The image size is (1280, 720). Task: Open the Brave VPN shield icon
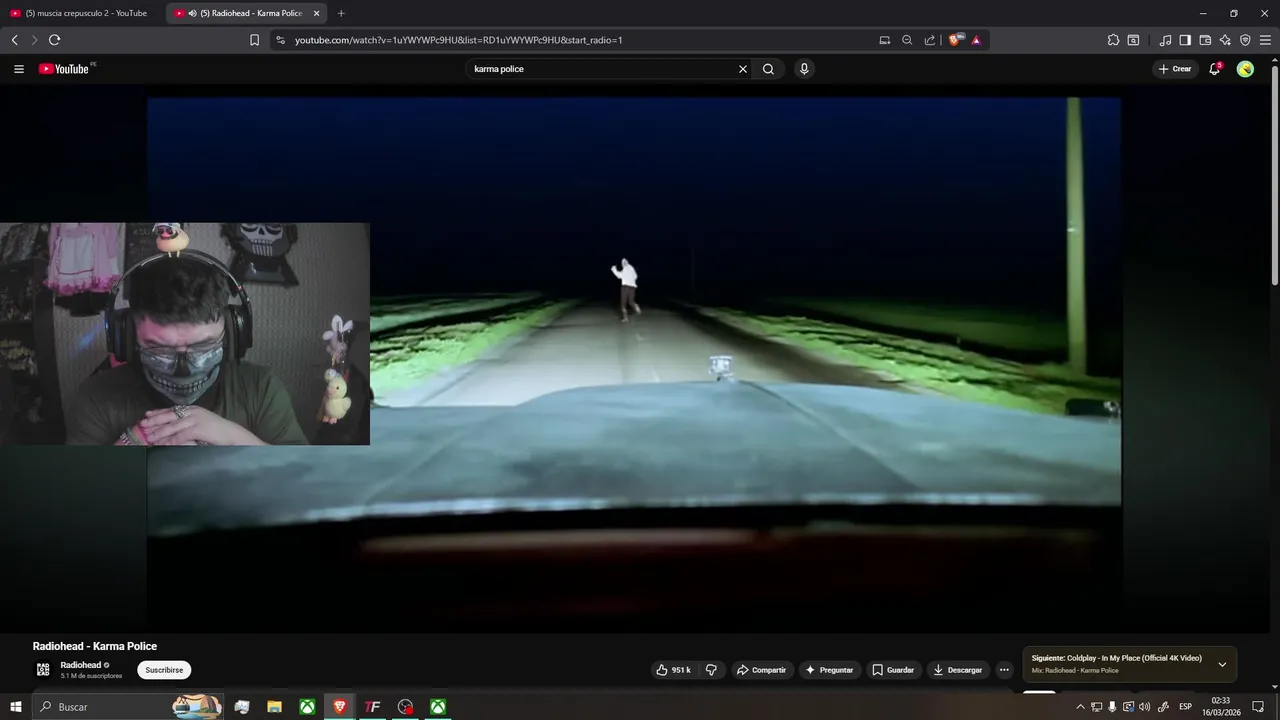[x=1245, y=40]
